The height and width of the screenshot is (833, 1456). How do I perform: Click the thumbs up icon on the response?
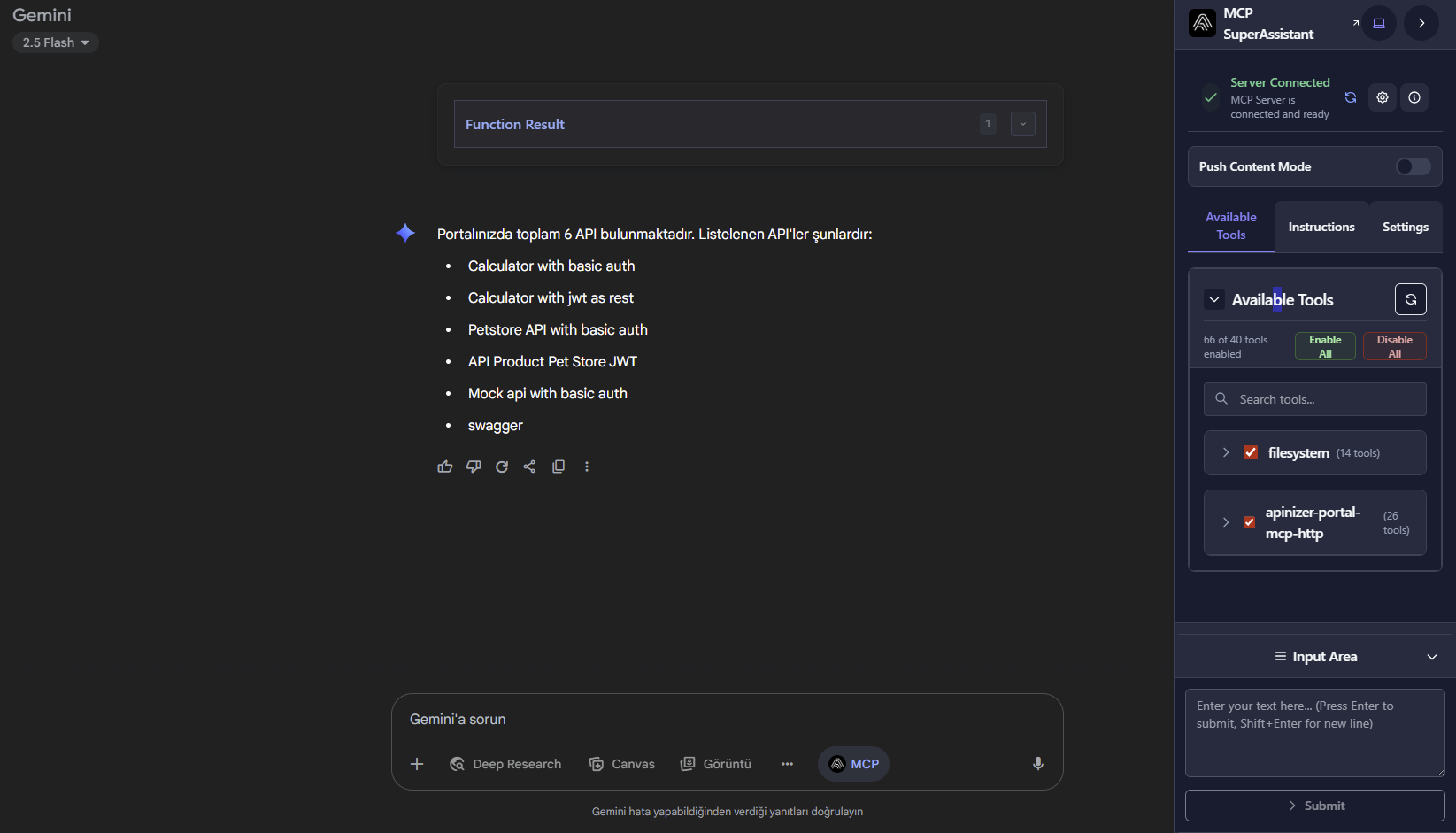[x=444, y=467]
